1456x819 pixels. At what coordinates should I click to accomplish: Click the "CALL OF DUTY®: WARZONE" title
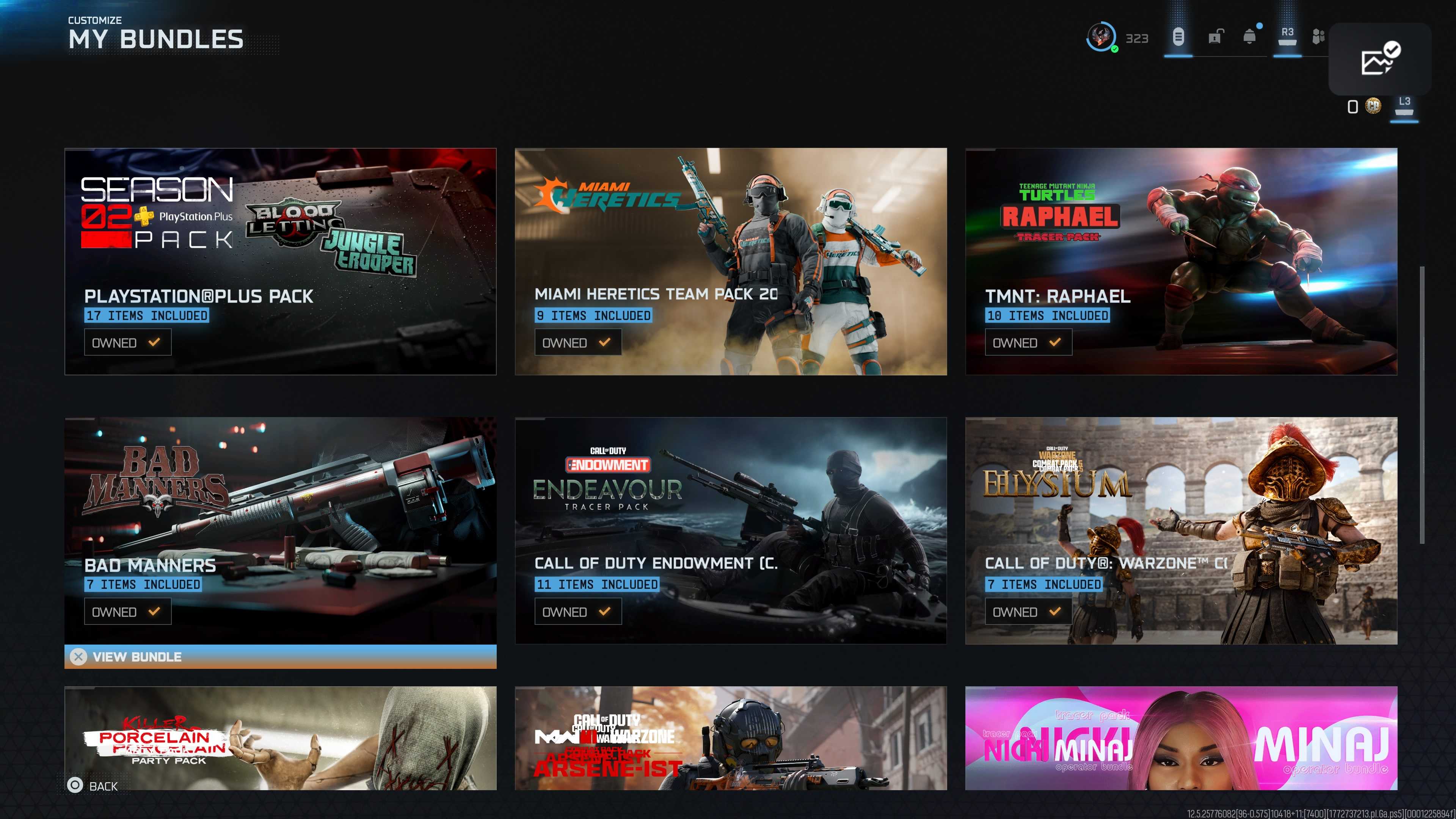point(1106,563)
